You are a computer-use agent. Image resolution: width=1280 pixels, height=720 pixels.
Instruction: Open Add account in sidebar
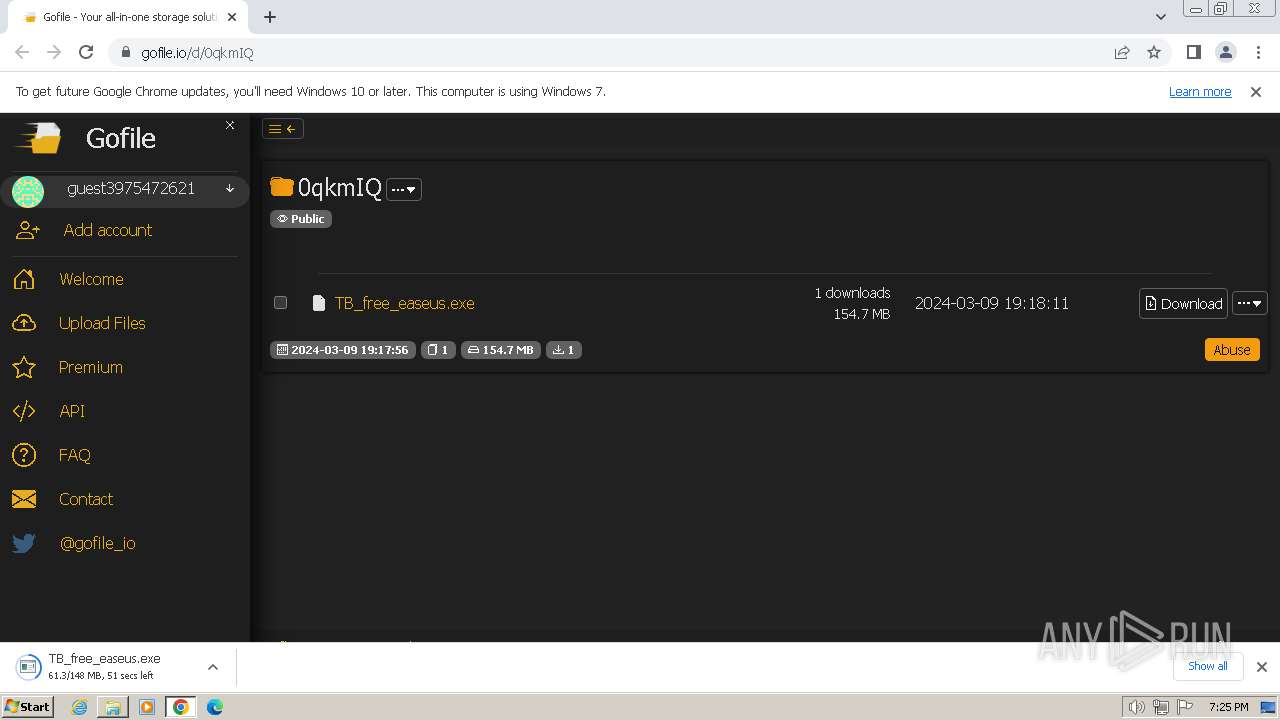point(108,230)
